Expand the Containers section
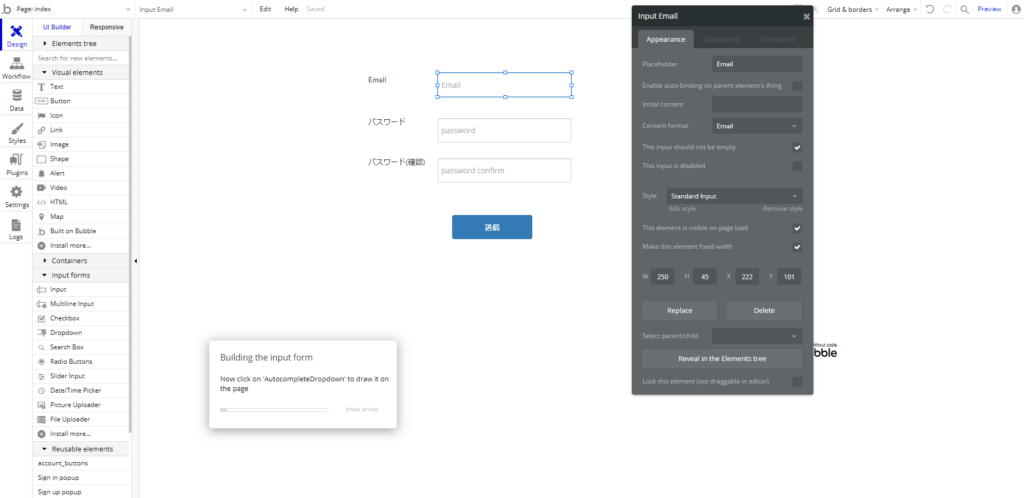1024x498 pixels. tap(81, 260)
